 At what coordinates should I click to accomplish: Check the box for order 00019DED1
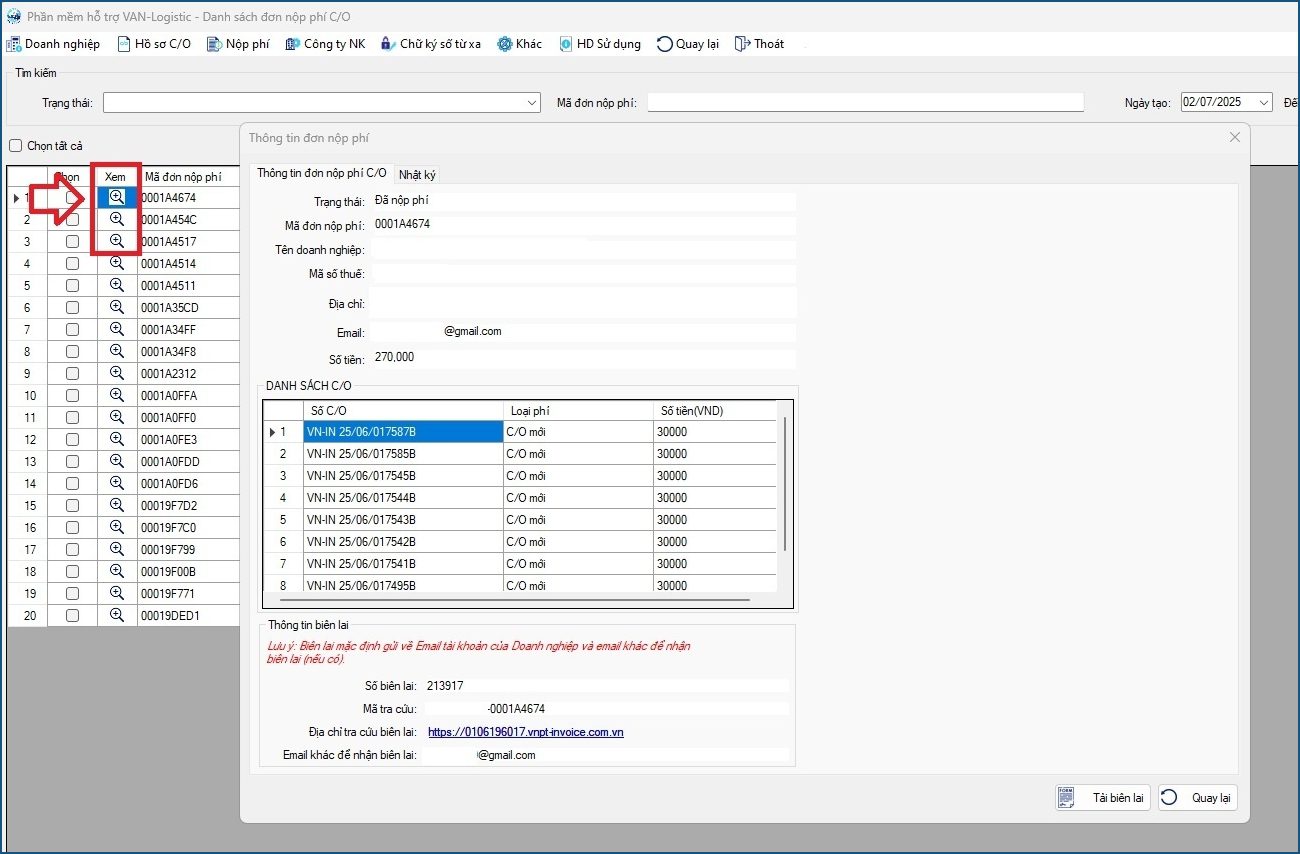pos(72,616)
